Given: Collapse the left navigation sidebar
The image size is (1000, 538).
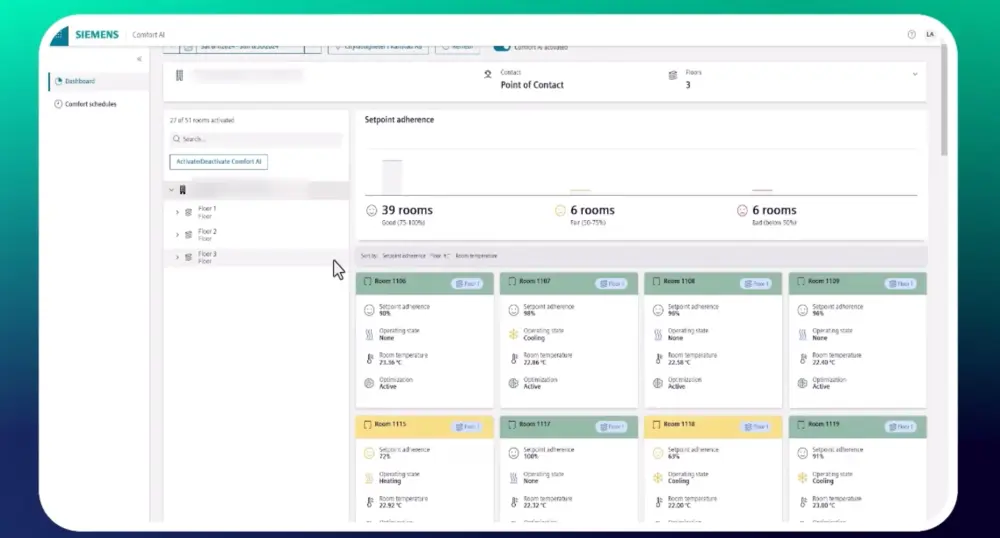Looking at the screenshot, I should tap(139, 59).
